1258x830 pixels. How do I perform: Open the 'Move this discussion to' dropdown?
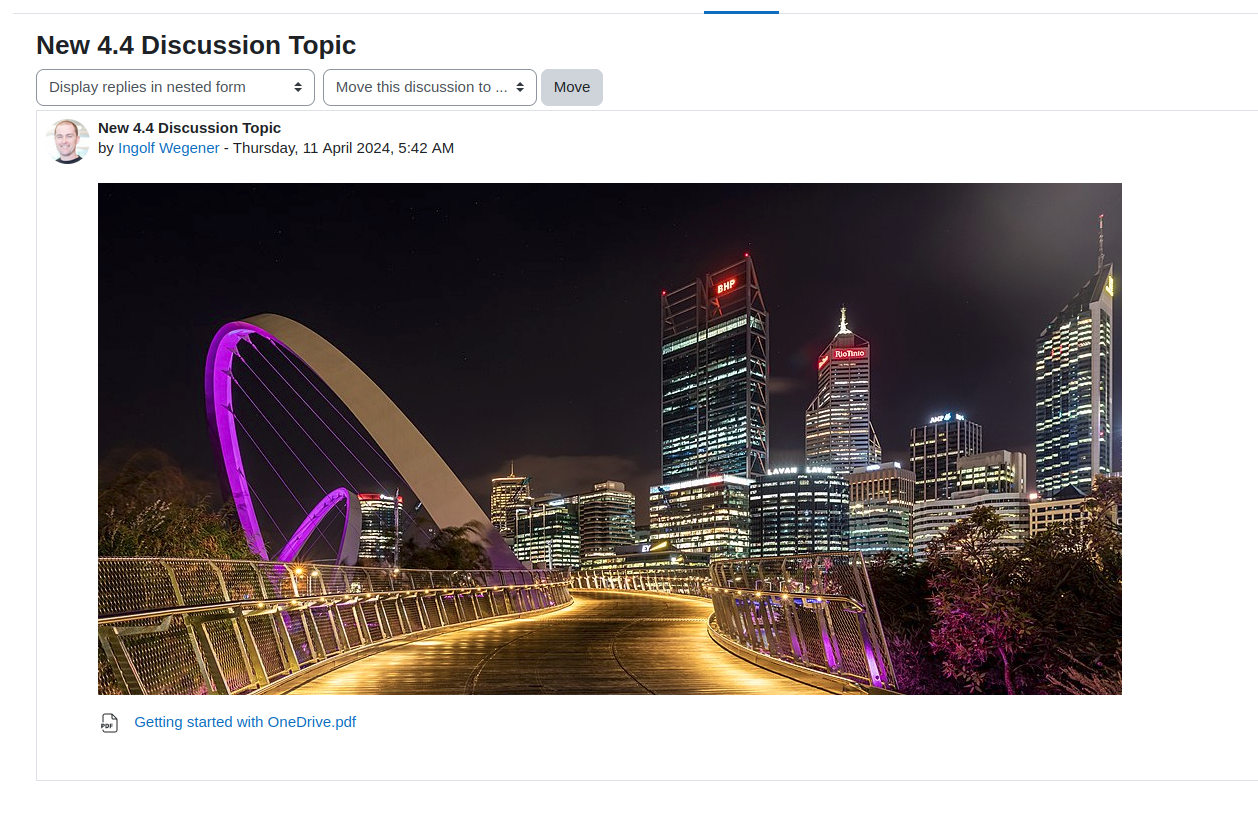click(429, 87)
